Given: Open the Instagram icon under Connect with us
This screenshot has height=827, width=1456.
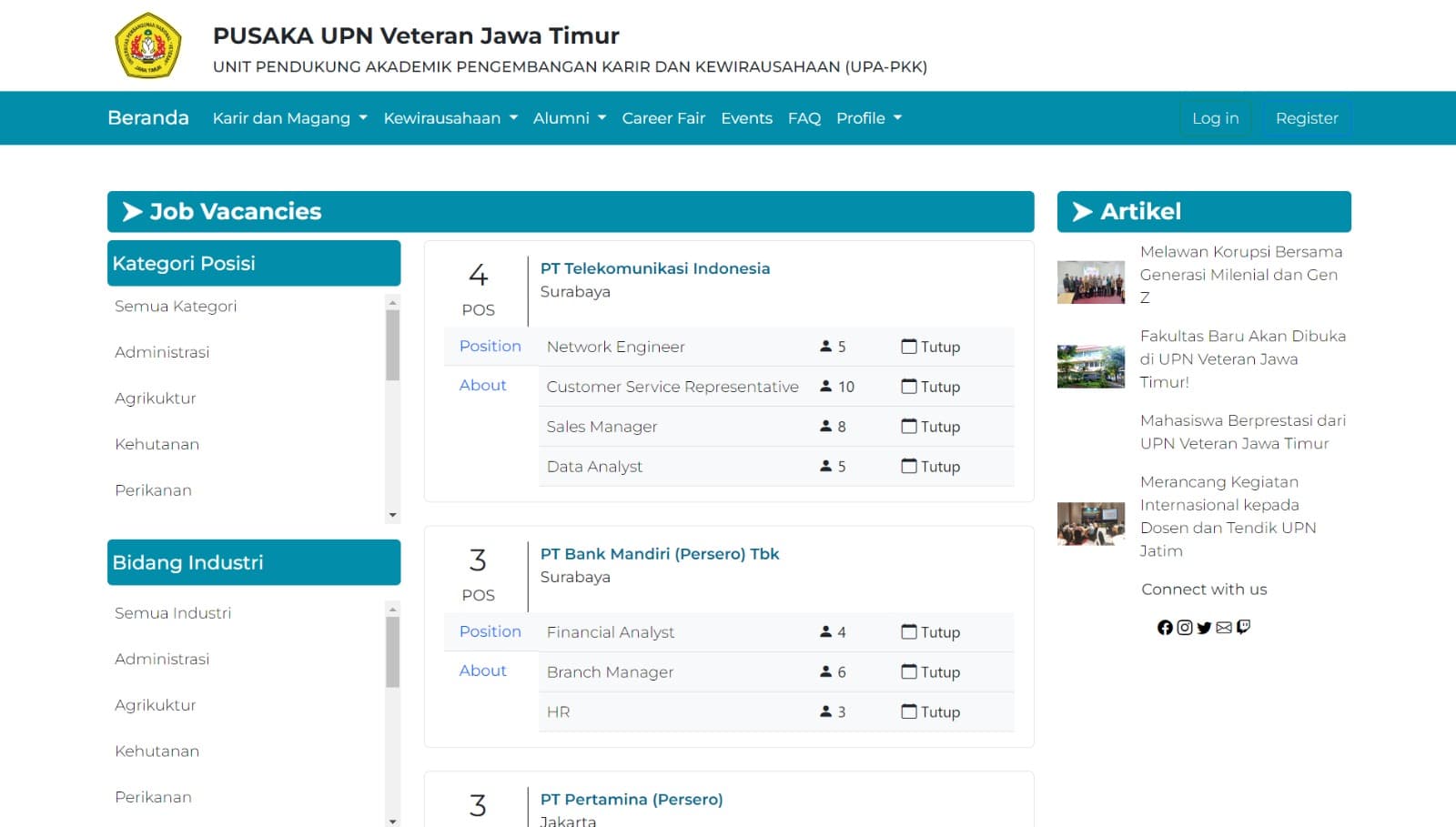Looking at the screenshot, I should [1184, 627].
